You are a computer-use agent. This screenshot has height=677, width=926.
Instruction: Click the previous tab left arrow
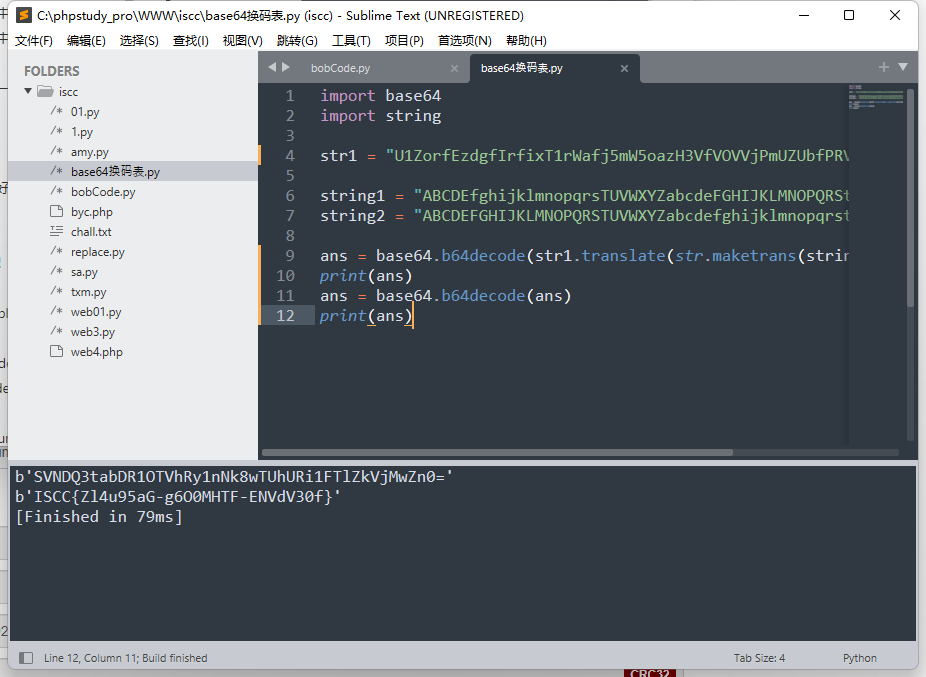click(x=272, y=67)
